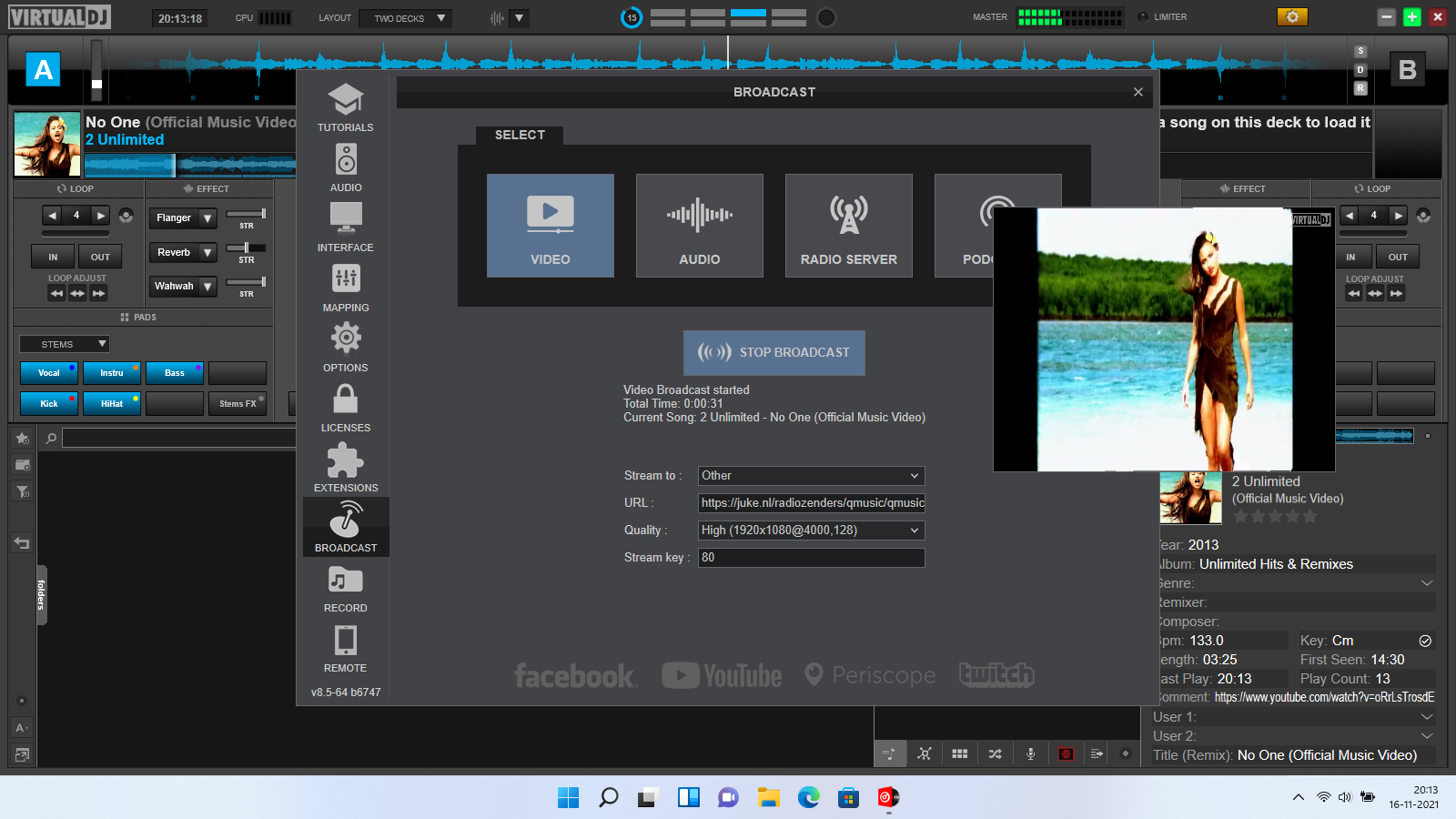Click the video preview thumbnail

pos(1164,339)
